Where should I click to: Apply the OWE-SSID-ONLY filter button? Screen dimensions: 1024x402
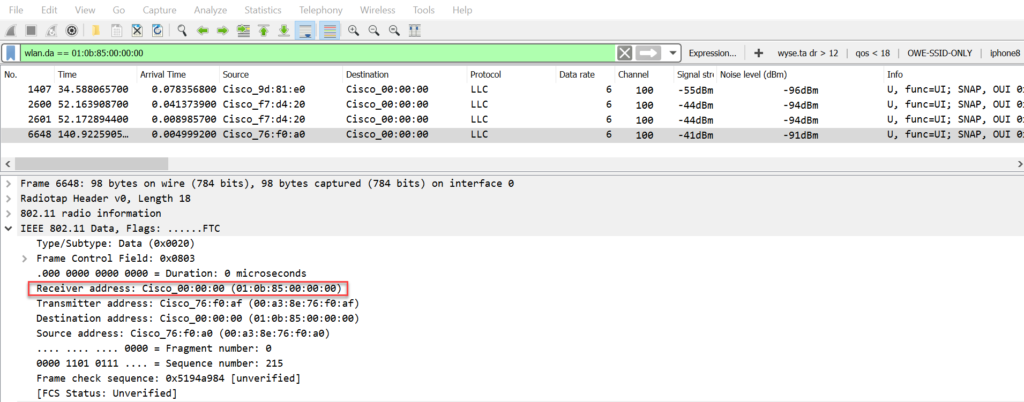(x=928, y=53)
